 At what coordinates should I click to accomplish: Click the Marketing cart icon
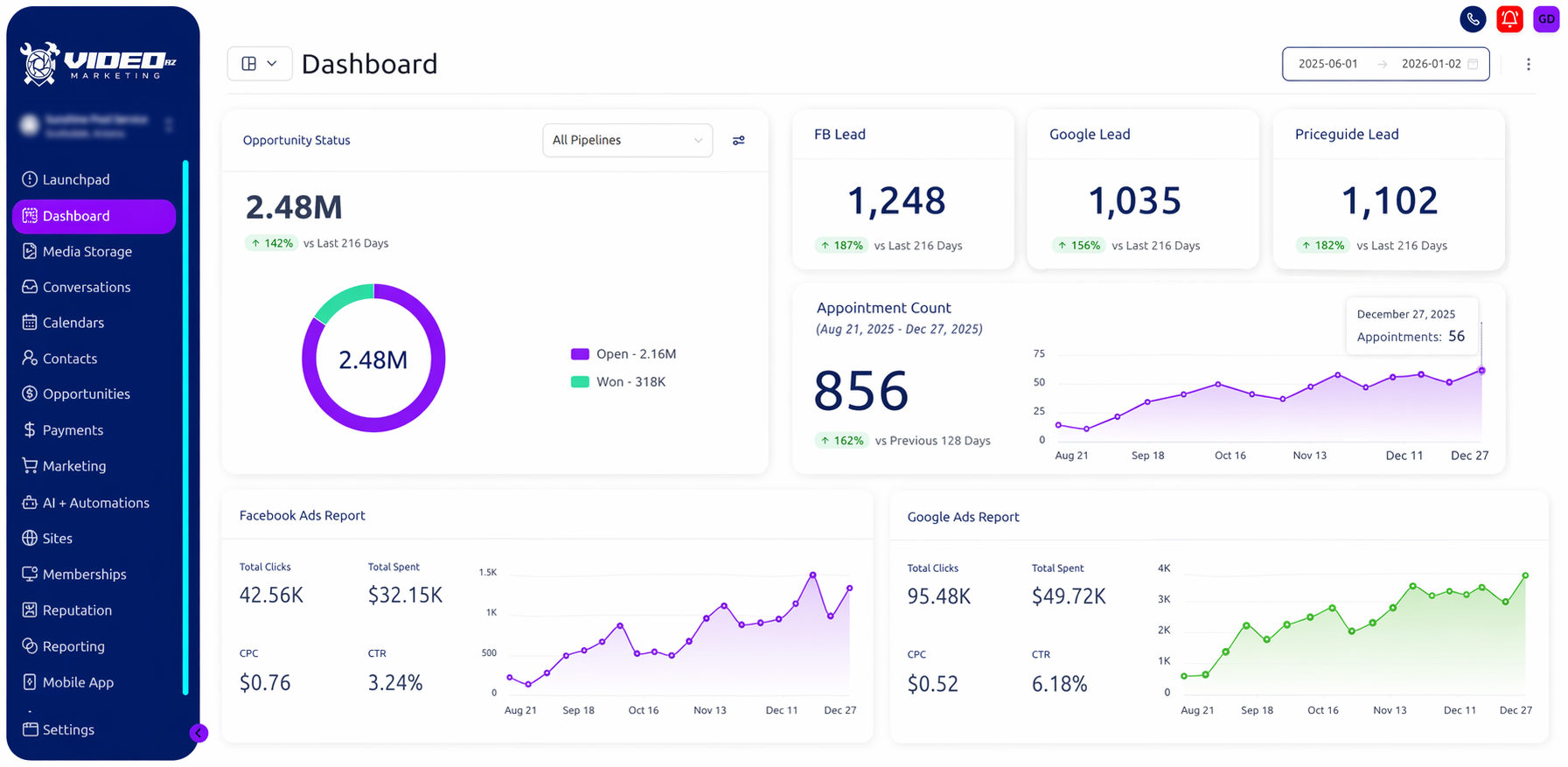point(30,465)
